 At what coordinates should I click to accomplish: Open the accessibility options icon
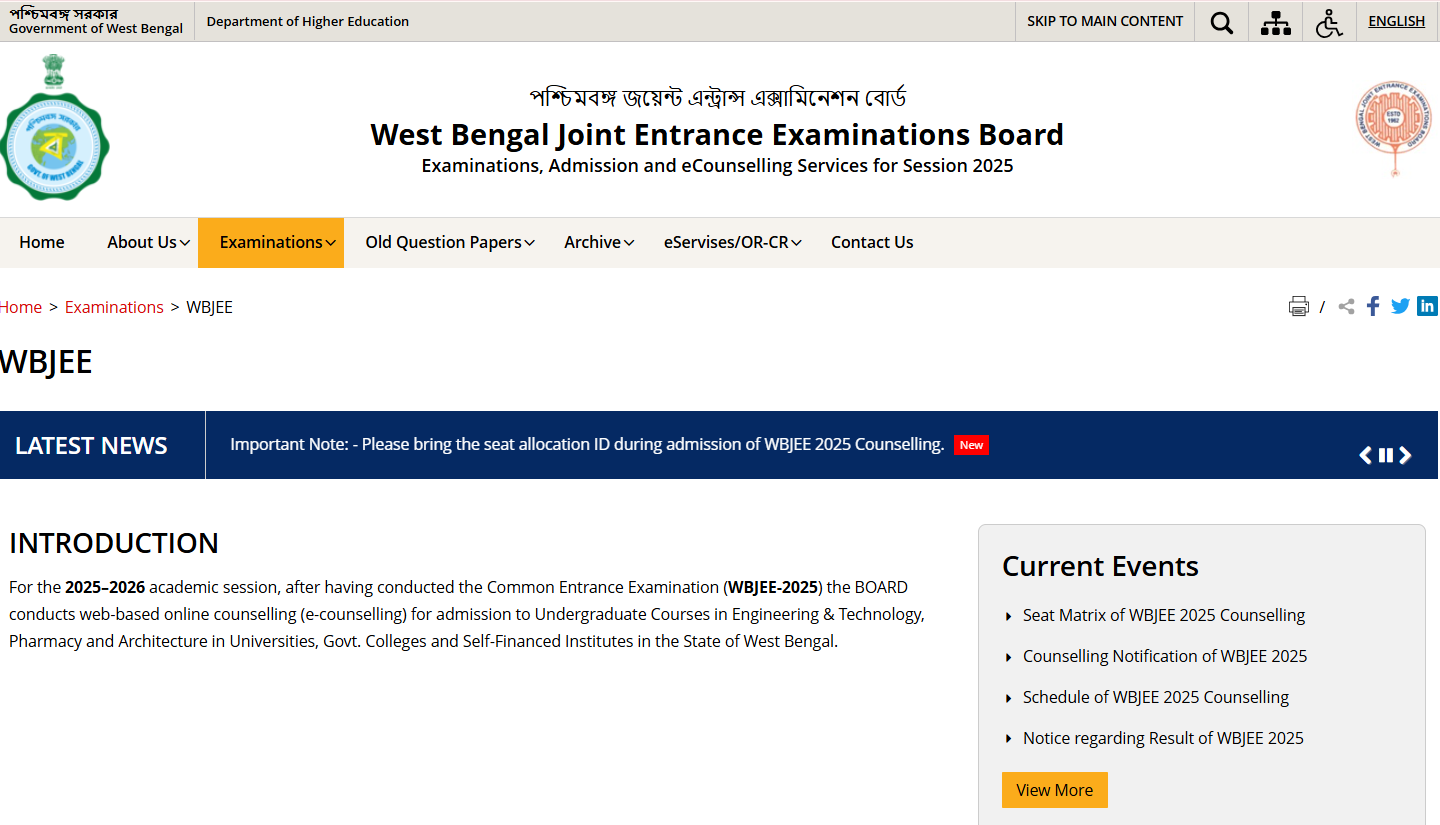point(1329,22)
